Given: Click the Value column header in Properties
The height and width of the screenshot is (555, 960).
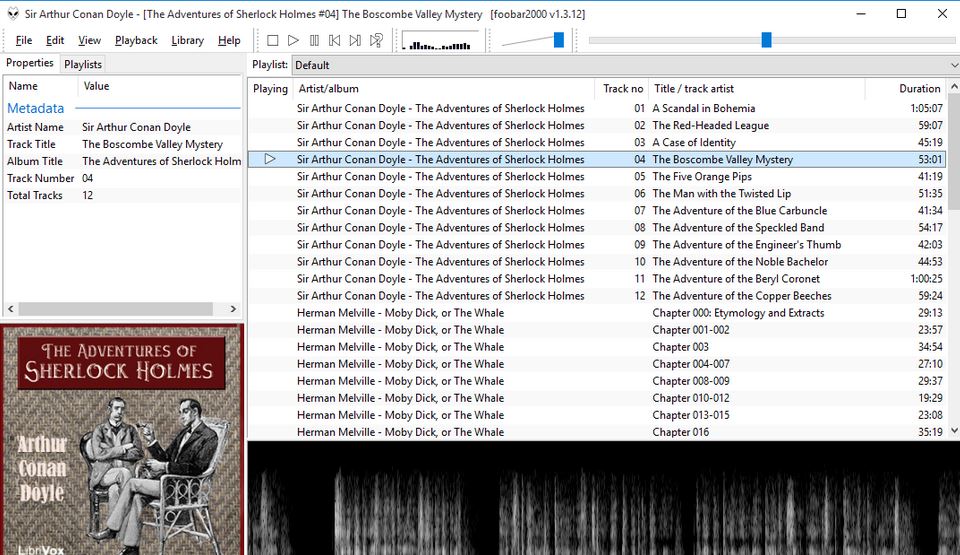Looking at the screenshot, I should pyautogui.click(x=160, y=86).
